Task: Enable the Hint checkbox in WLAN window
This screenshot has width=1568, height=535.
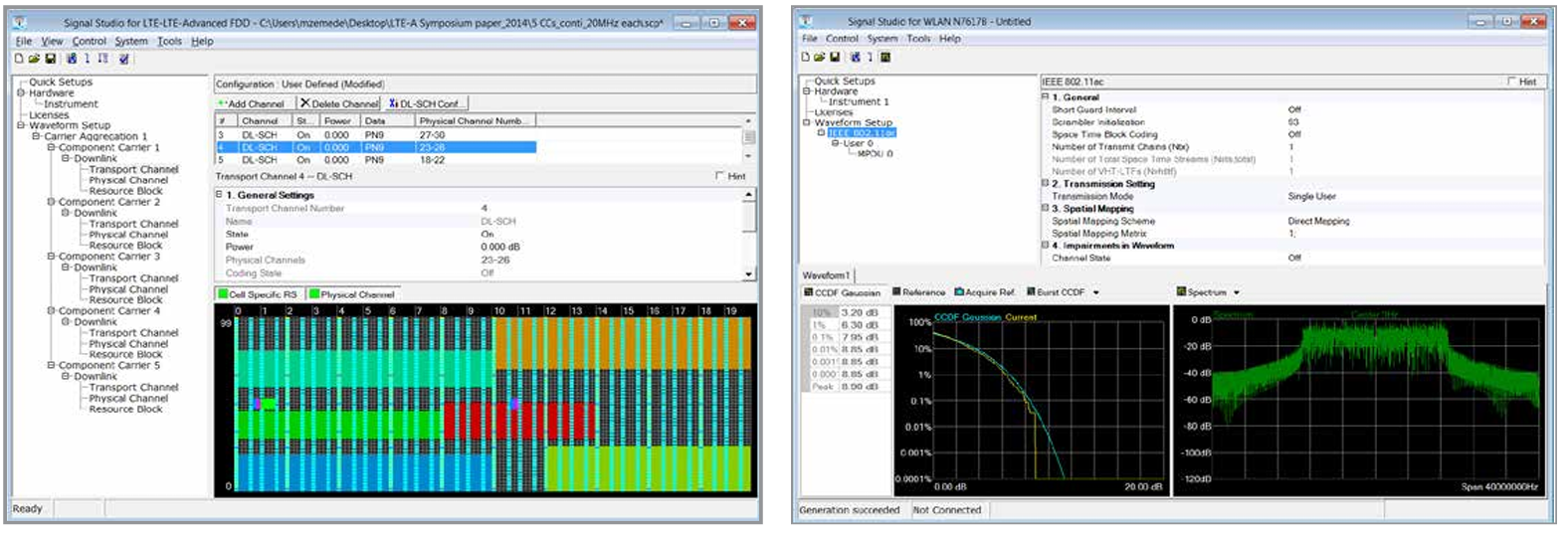Action: tap(1512, 82)
